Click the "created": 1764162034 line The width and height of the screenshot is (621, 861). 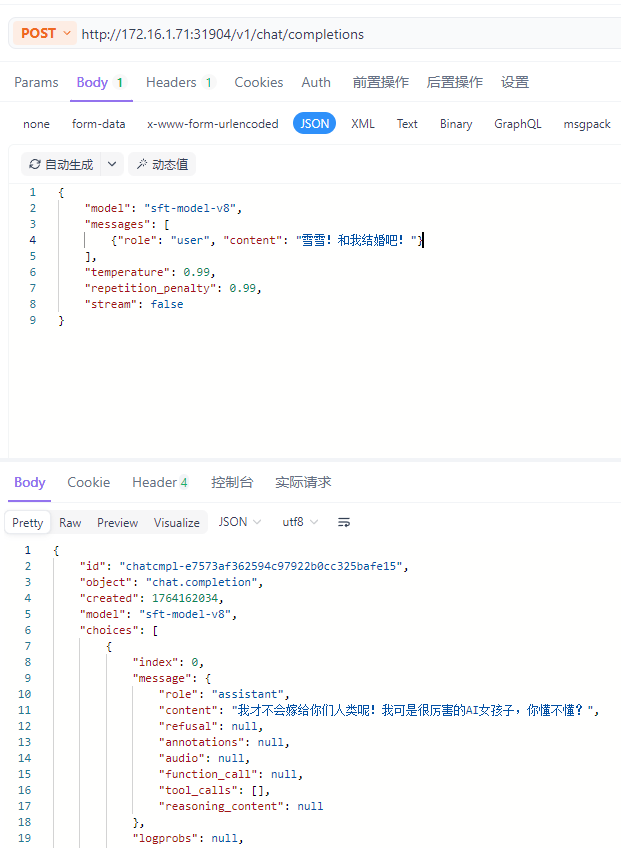coord(152,598)
